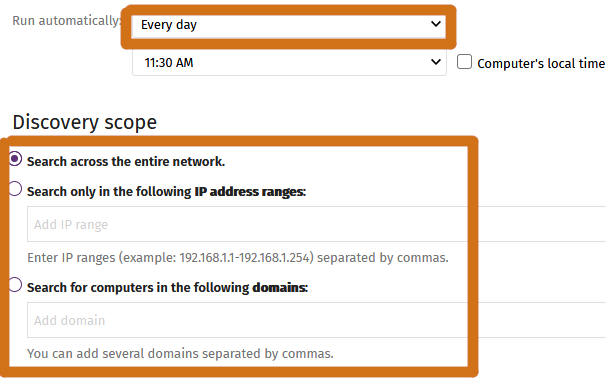
Task: Click the 'several domains separated by commas' hint
Action: [x=180, y=353]
